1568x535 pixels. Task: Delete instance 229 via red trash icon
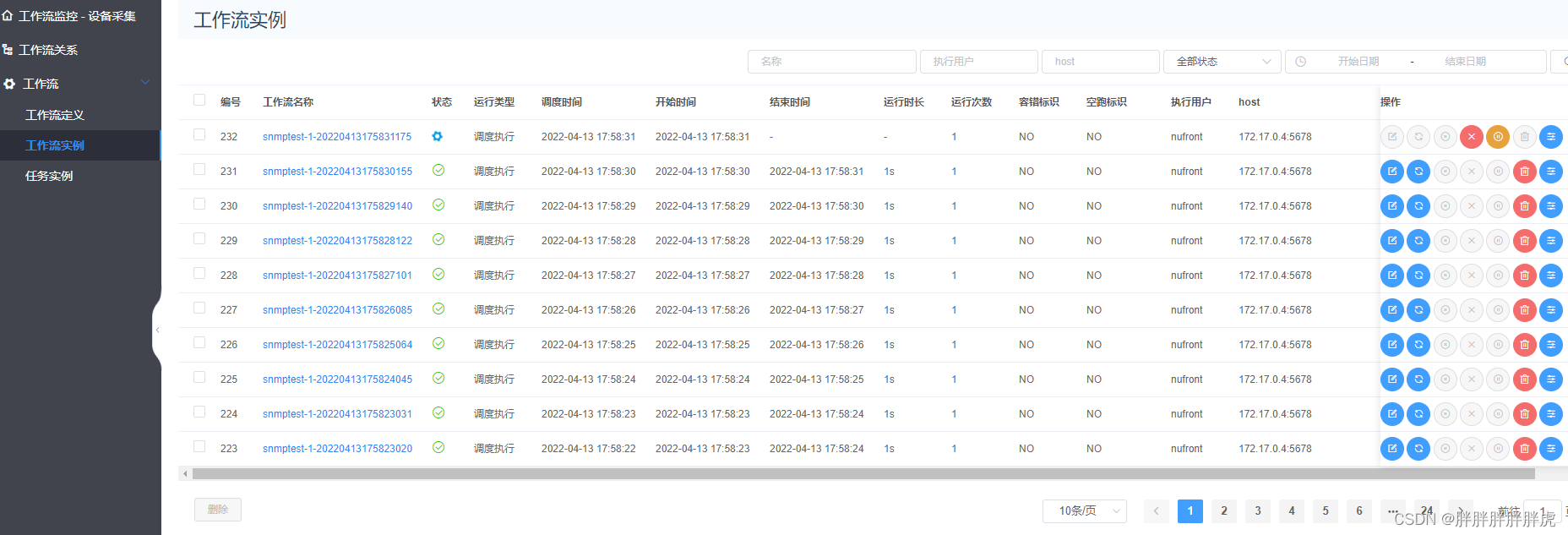click(x=1525, y=241)
